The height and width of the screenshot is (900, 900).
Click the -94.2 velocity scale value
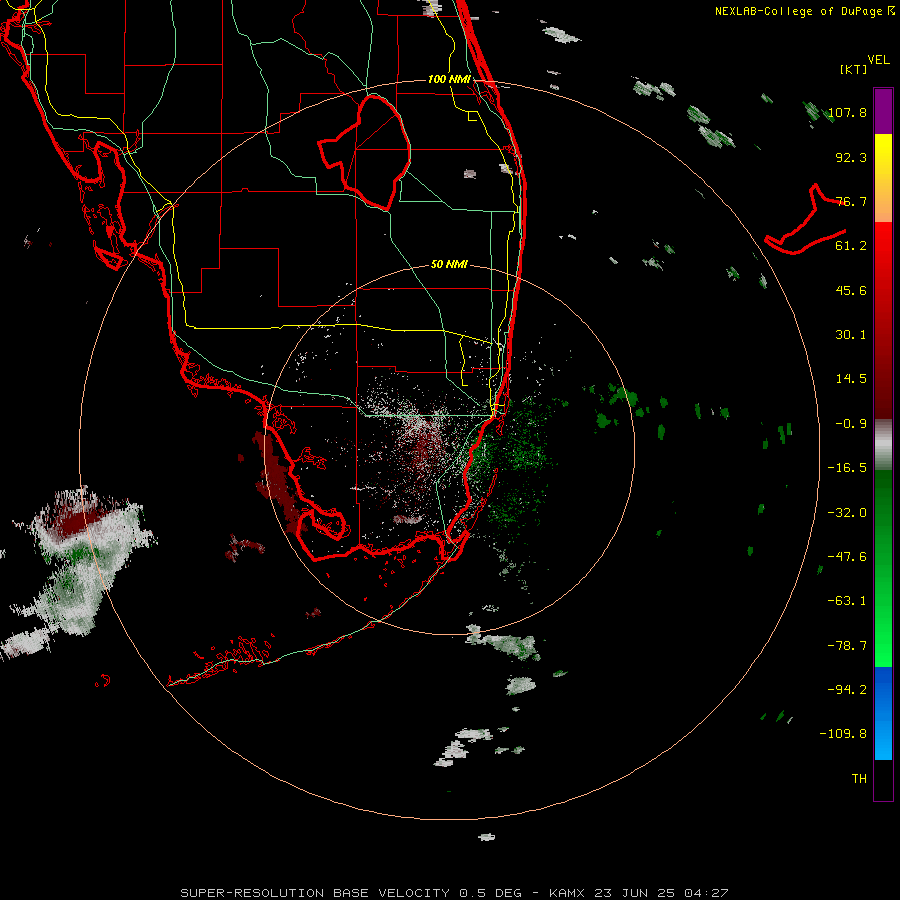pyautogui.click(x=847, y=690)
